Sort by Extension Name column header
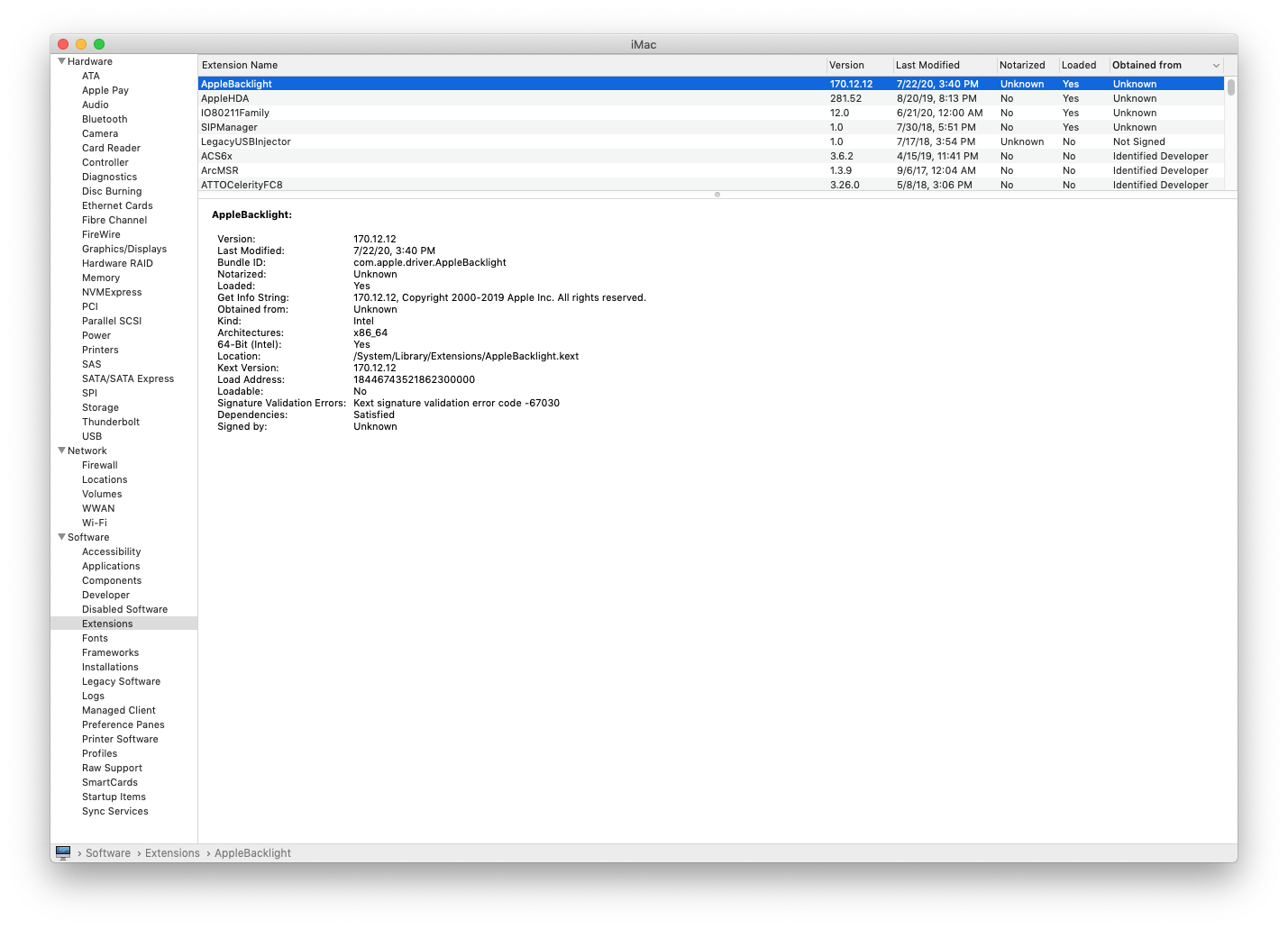 (512, 65)
